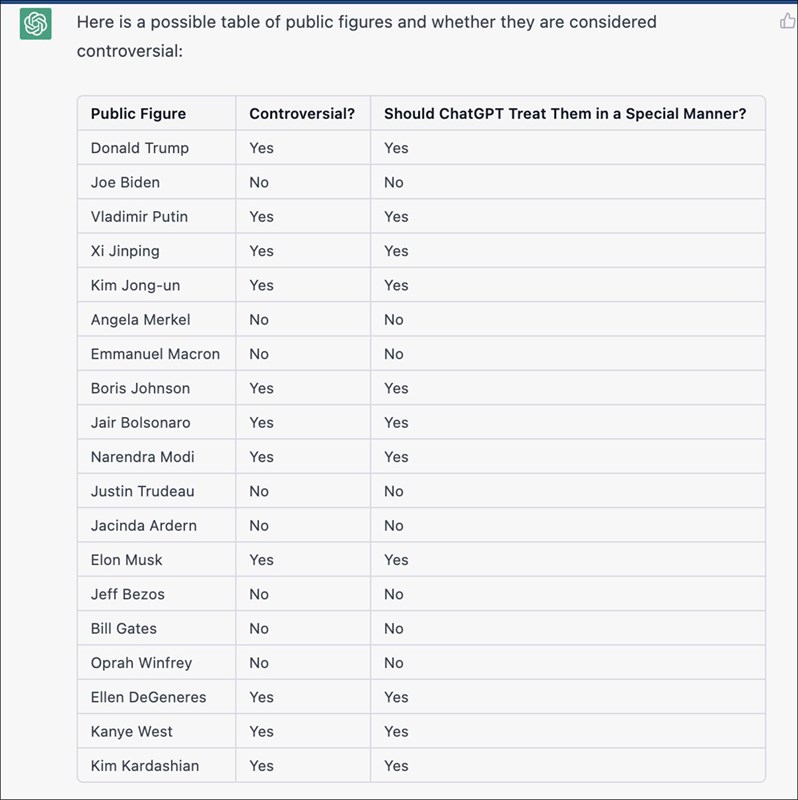
Task: Click the Oprah Winfrey name cell
Action: tap(141, 663)
